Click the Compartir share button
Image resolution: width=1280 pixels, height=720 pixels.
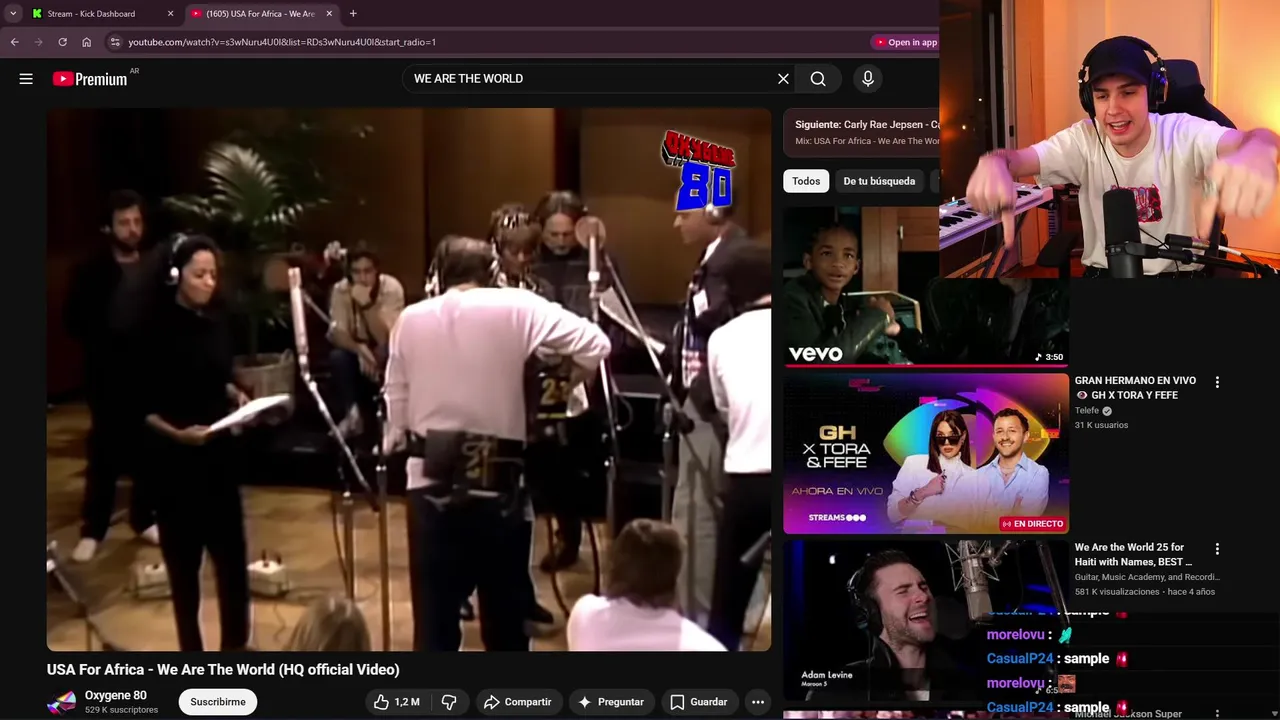coord(518,702)
